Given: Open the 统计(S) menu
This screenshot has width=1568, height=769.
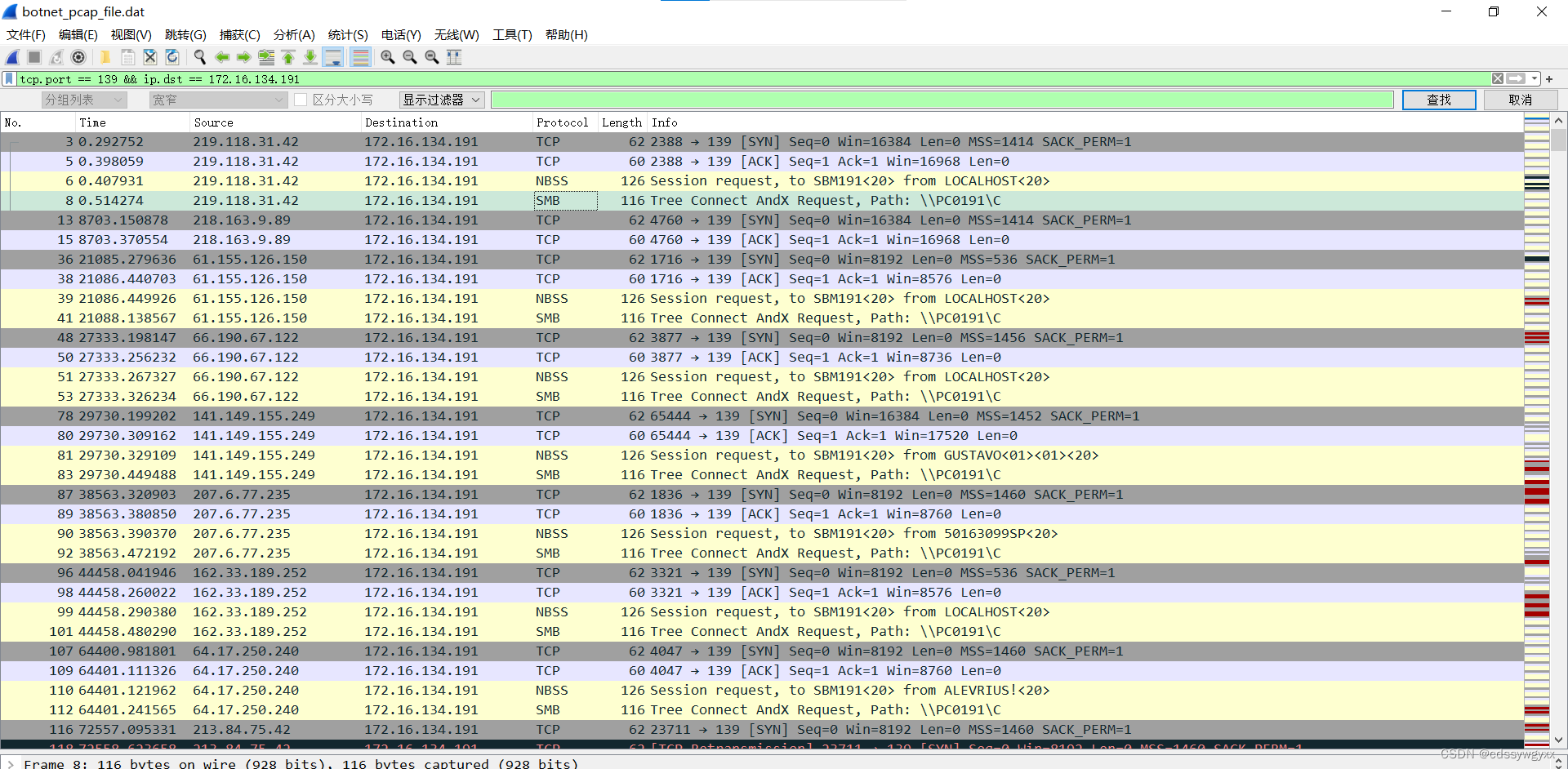Looking at the screenshot, I should (348, 35).
